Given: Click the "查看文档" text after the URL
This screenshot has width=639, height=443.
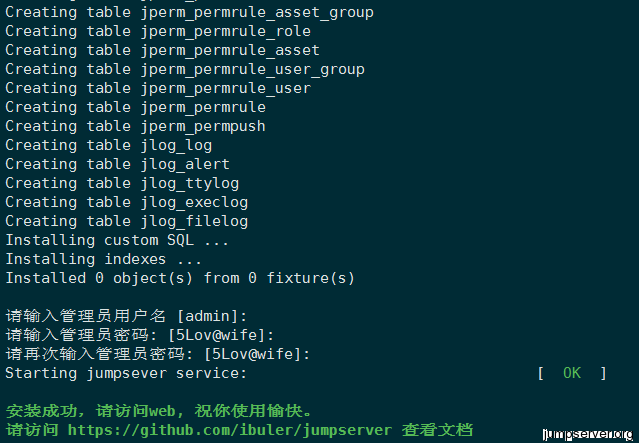Looking at the screenshot, I should 437,430.
